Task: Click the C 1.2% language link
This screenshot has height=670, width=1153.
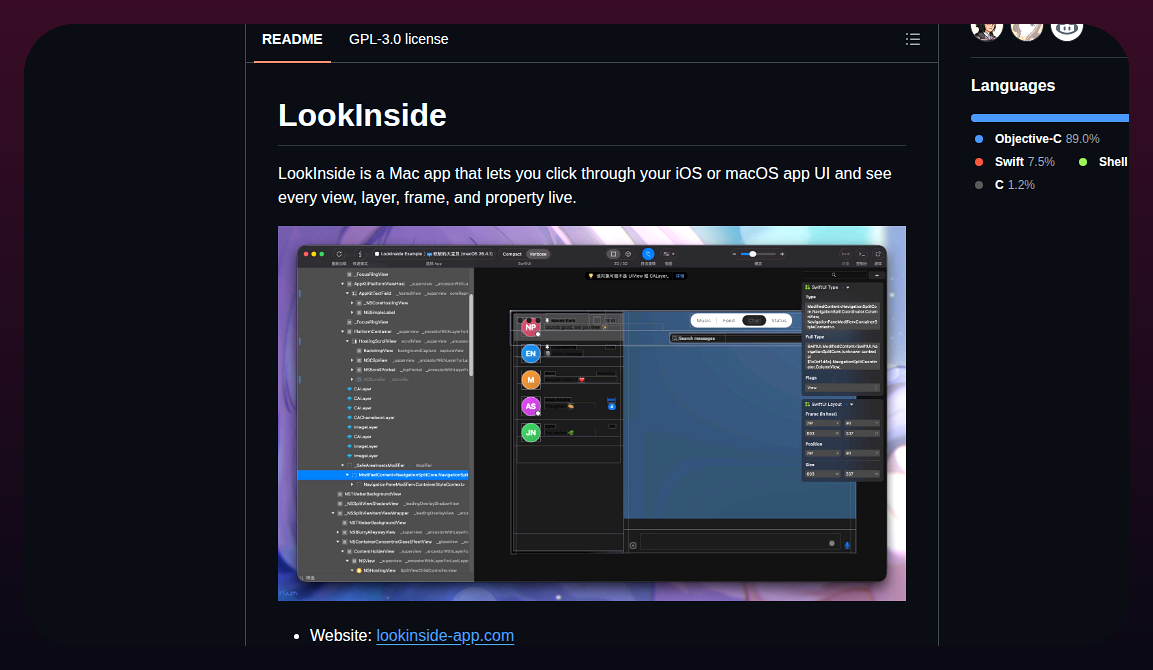Action: (1004, 185)
